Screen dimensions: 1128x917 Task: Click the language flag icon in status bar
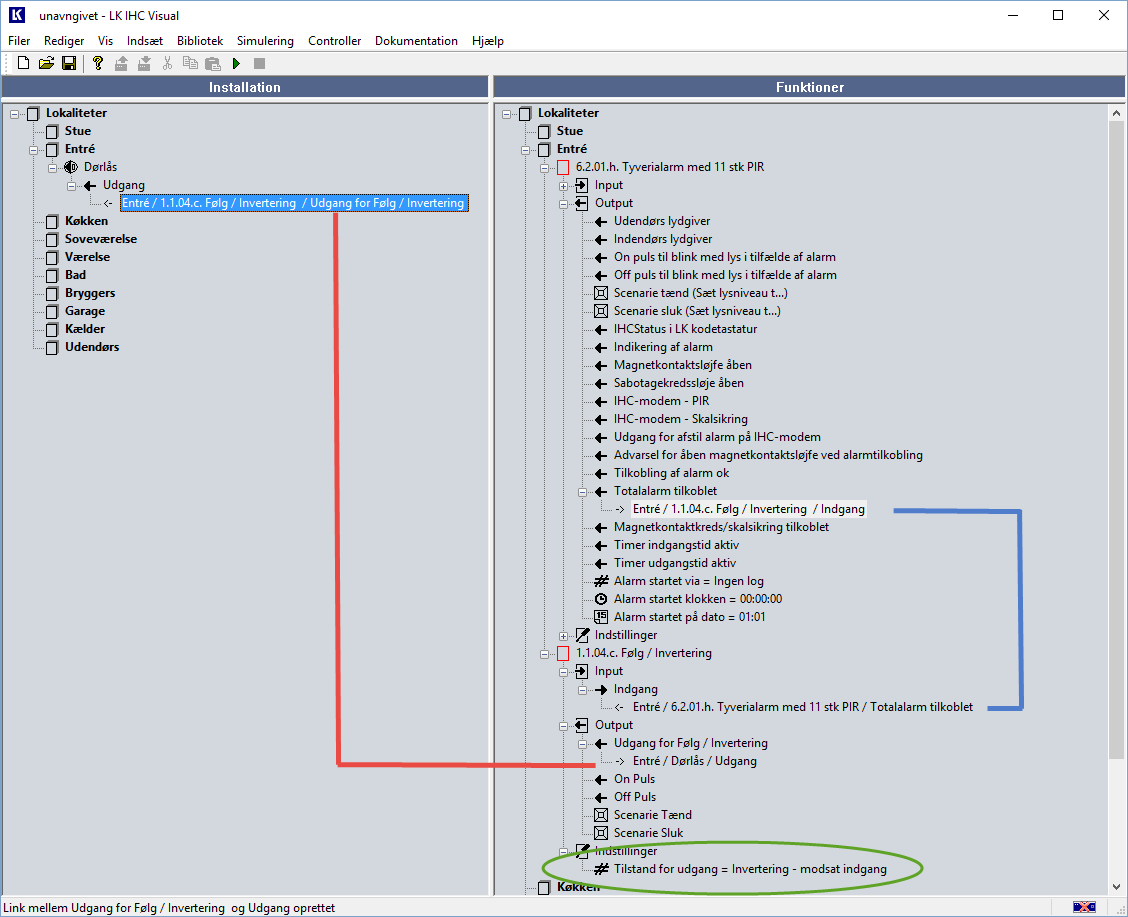(x=1084, y=907)
